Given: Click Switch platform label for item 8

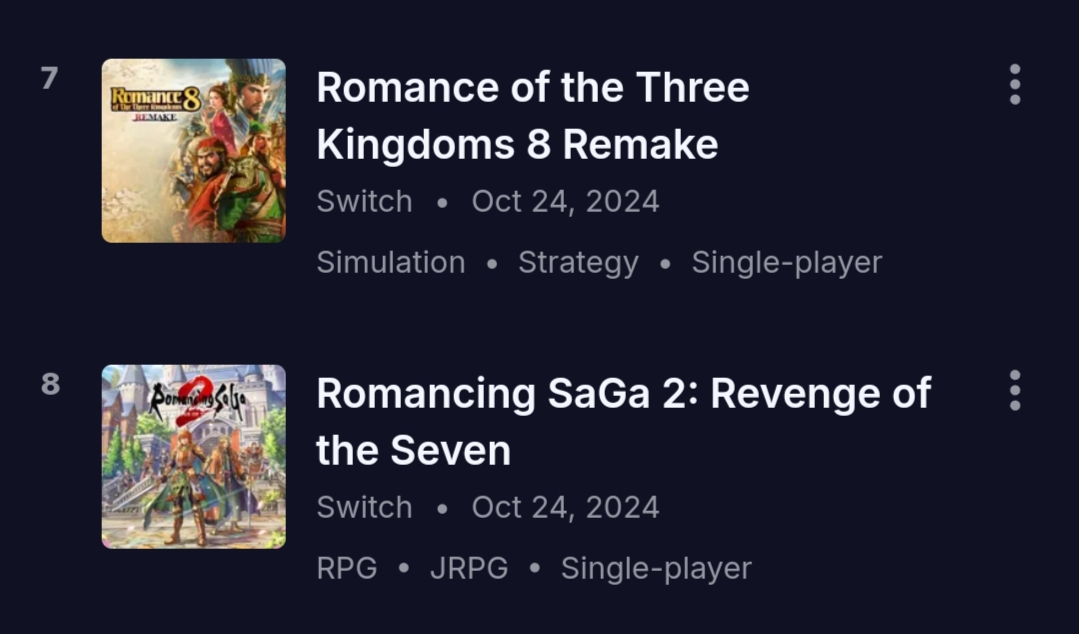Looking at the screenshot, I should (364, 507).
